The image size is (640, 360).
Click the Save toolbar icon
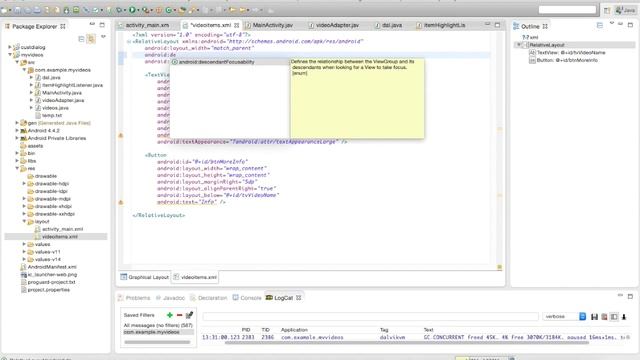(x=18, y=10)
